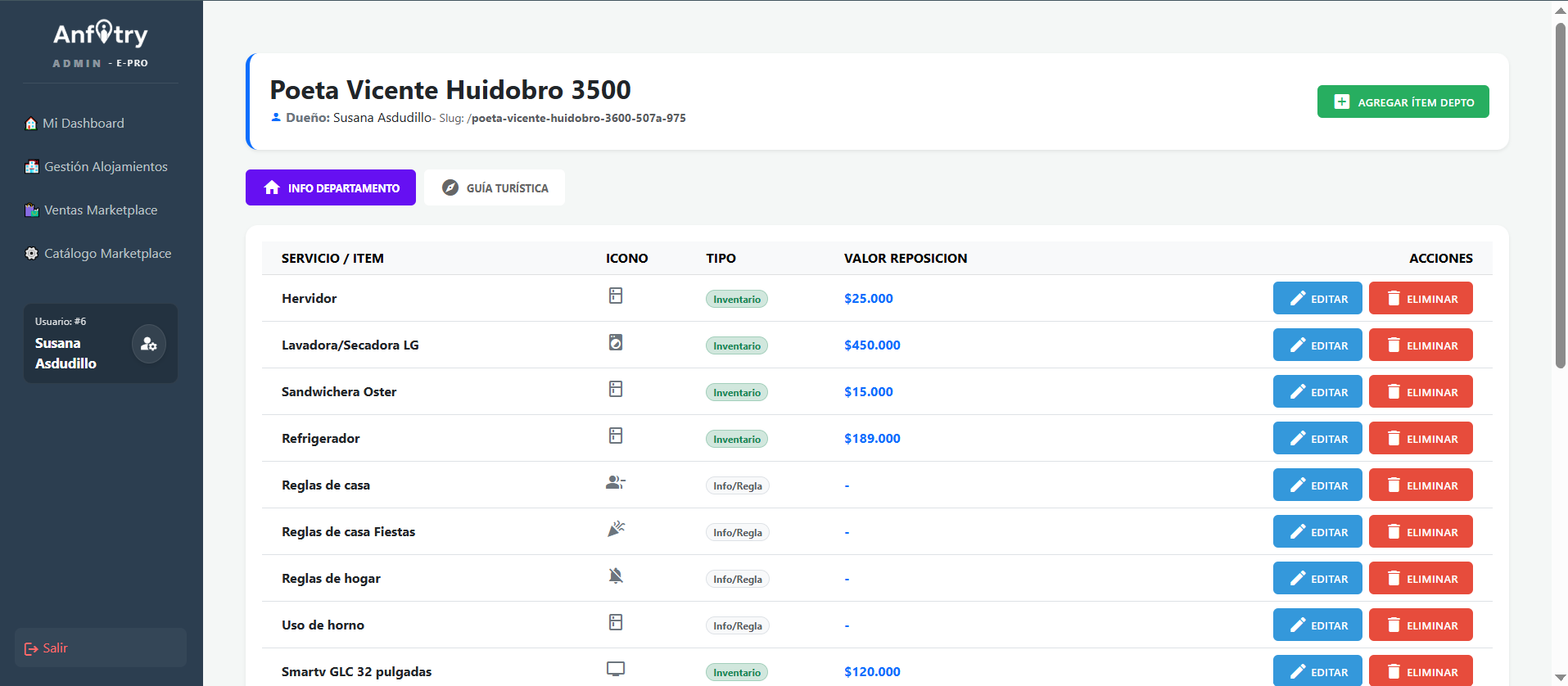Delete Uso de horno entry
The height and width of the screenshot is (686, 1568).
click(x=1421, y=625)
